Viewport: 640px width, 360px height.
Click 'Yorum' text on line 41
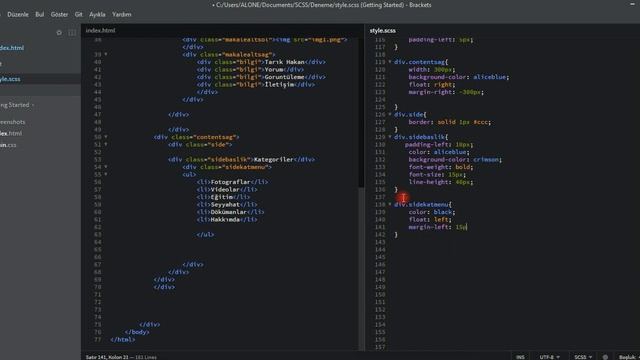click(x=273, y=70)
